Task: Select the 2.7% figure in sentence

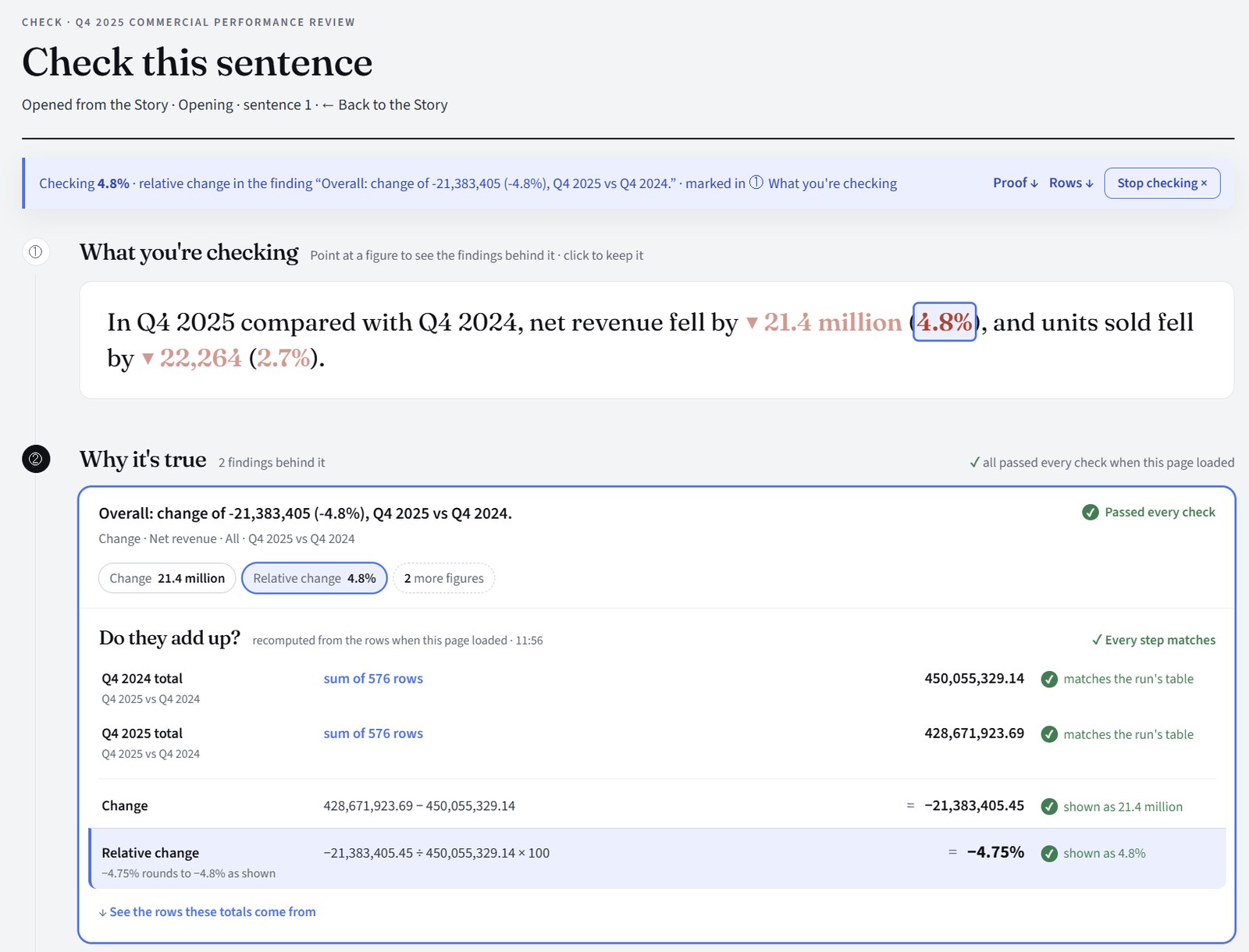Action: [283, 358]
